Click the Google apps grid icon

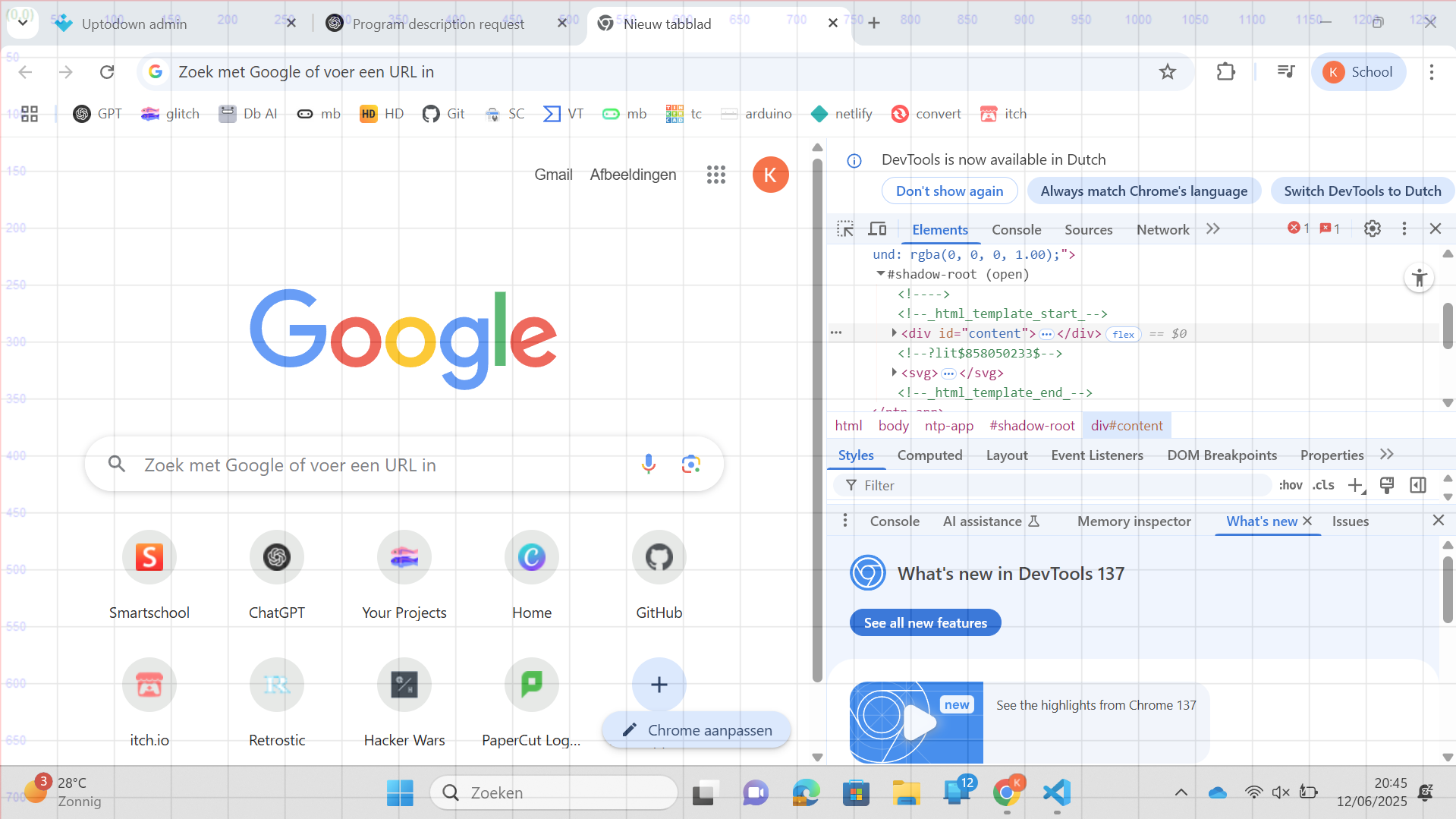coord(716,175)
